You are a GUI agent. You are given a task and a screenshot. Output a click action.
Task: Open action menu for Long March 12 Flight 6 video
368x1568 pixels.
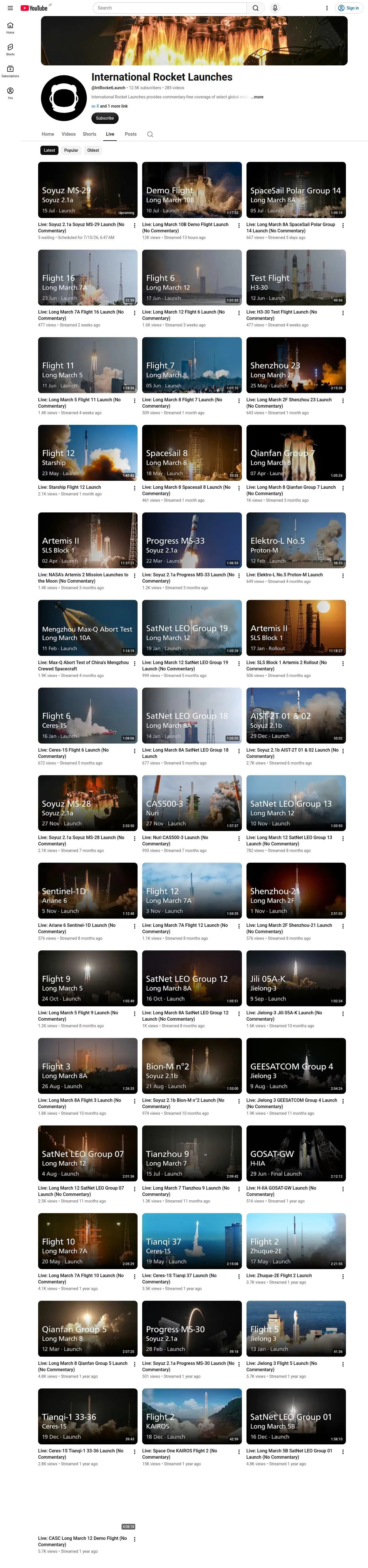(238, 313)
